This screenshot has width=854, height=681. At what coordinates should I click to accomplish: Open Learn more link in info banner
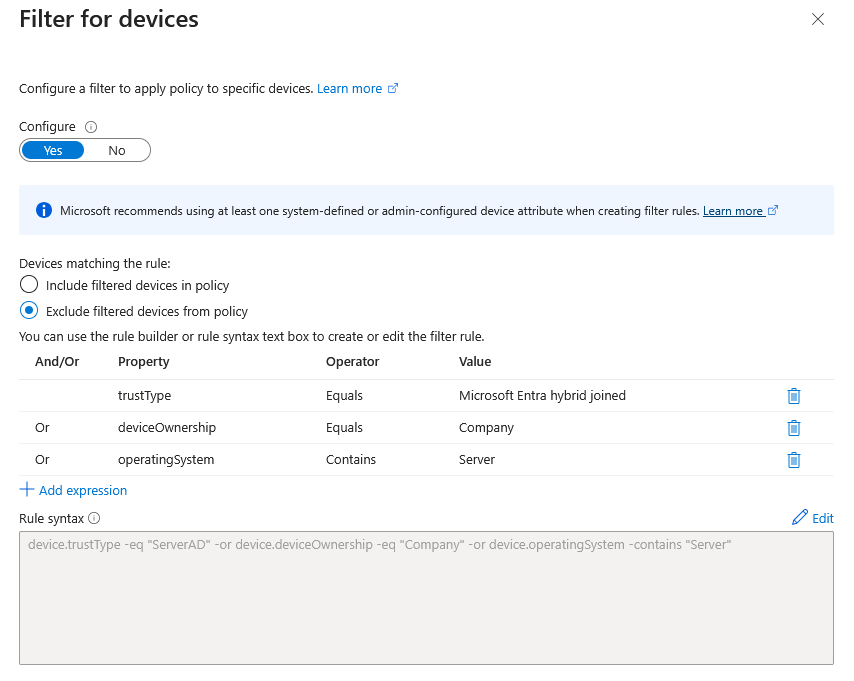pyautogui.click(x=733, y=211)
